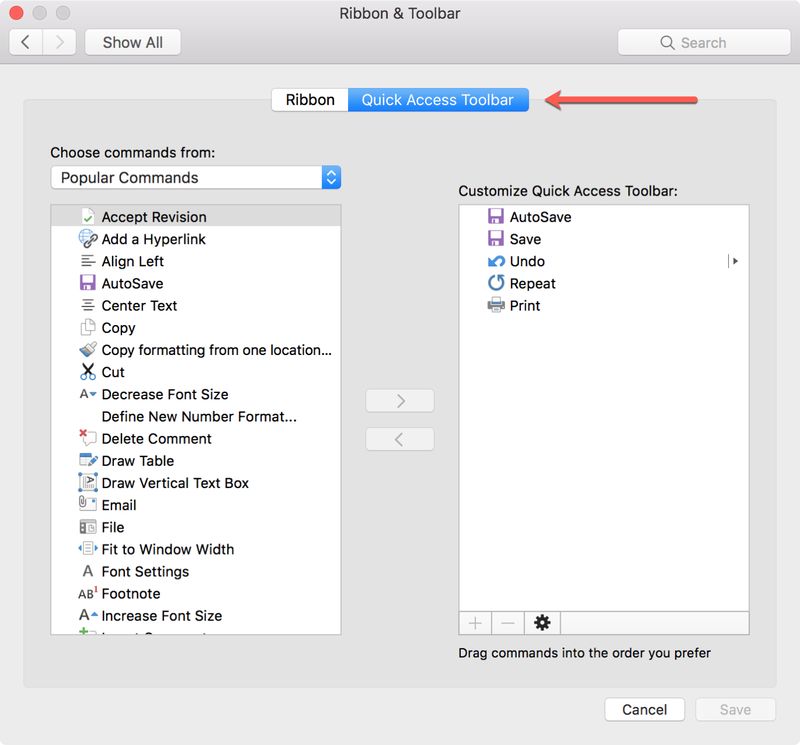Pick the Copy formatting paintbrush icon

click(x=88, y=350)
